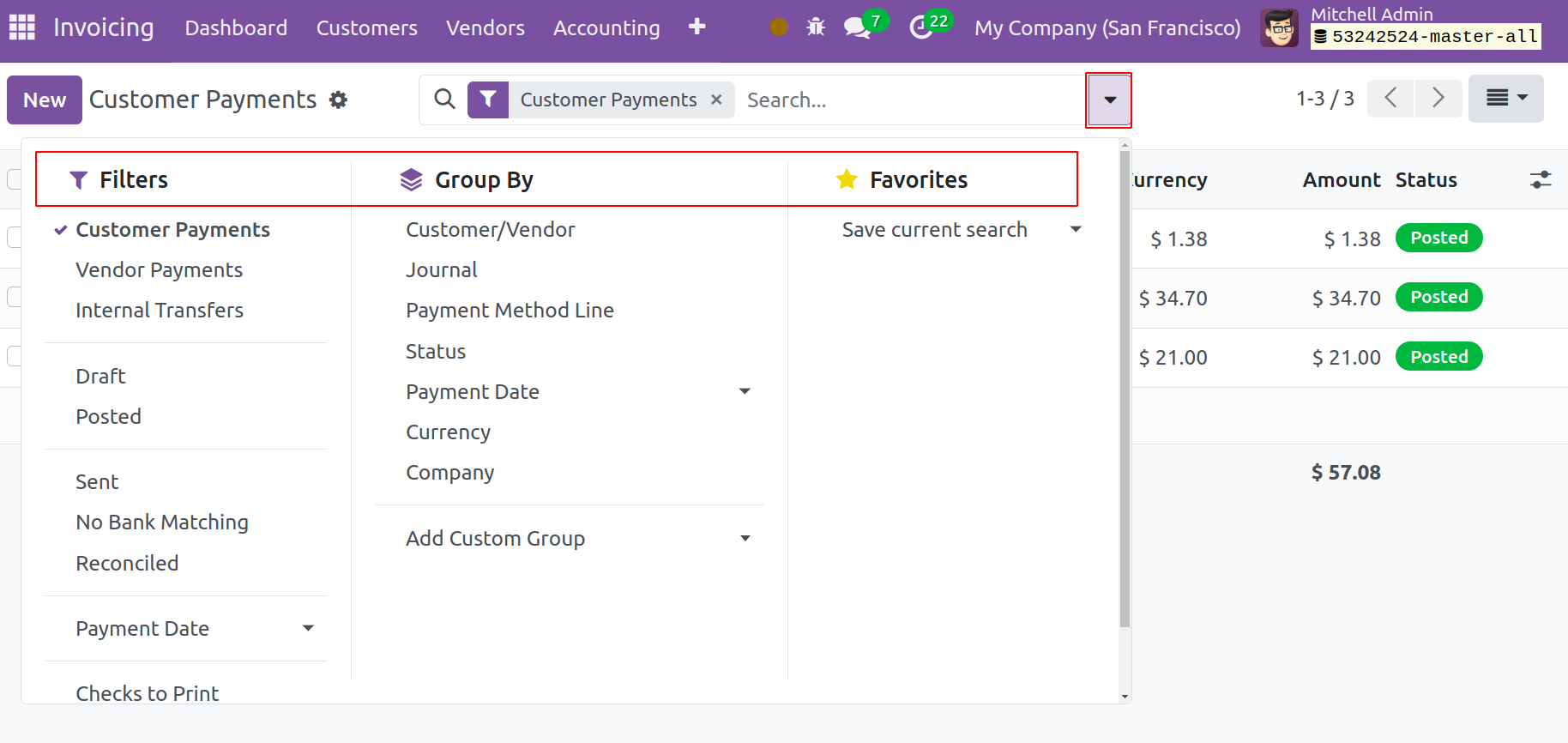Click the plus icon in navbar

(x=697, y=27)
